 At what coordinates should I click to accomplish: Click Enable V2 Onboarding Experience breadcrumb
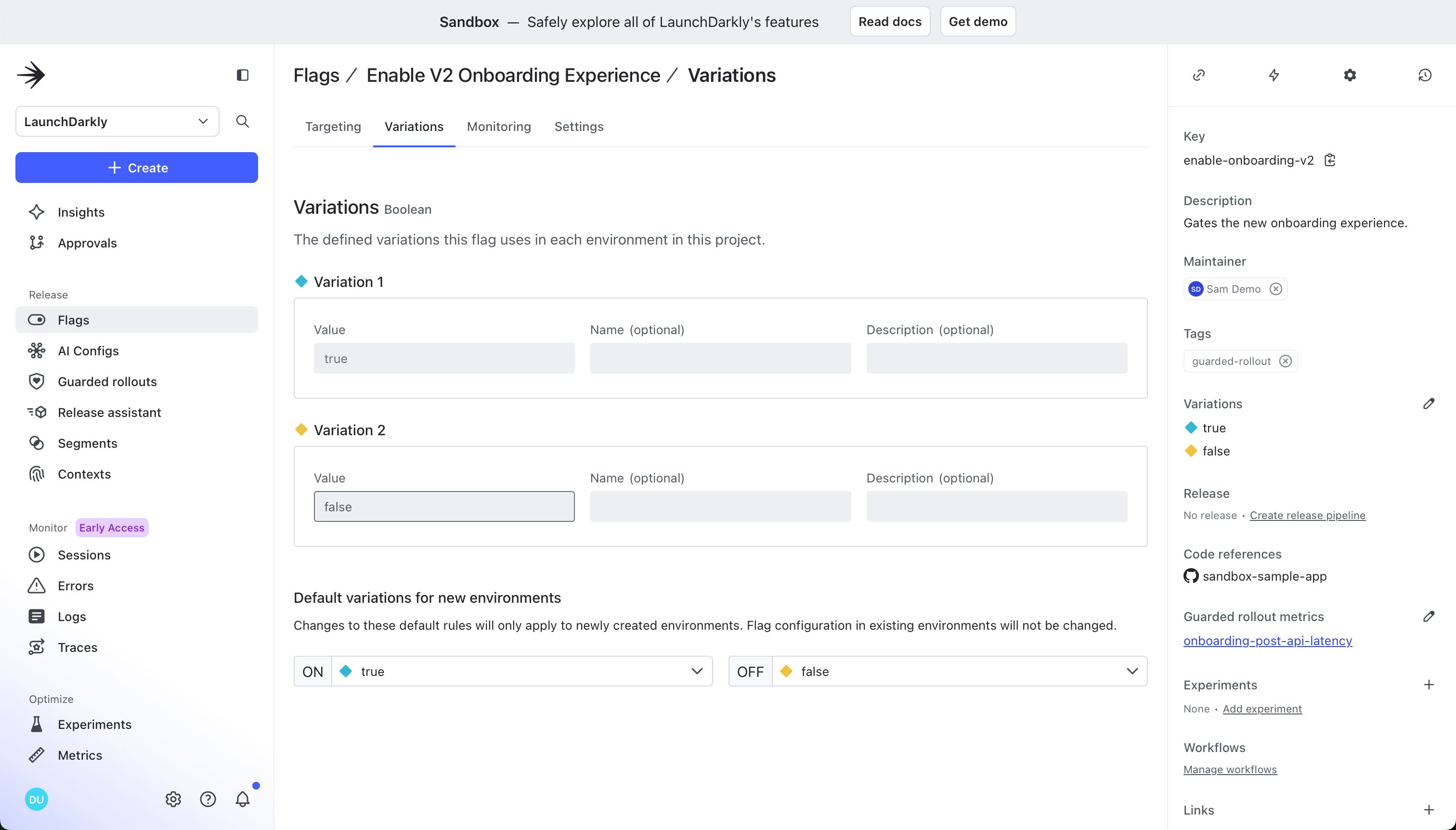(513, 75)
